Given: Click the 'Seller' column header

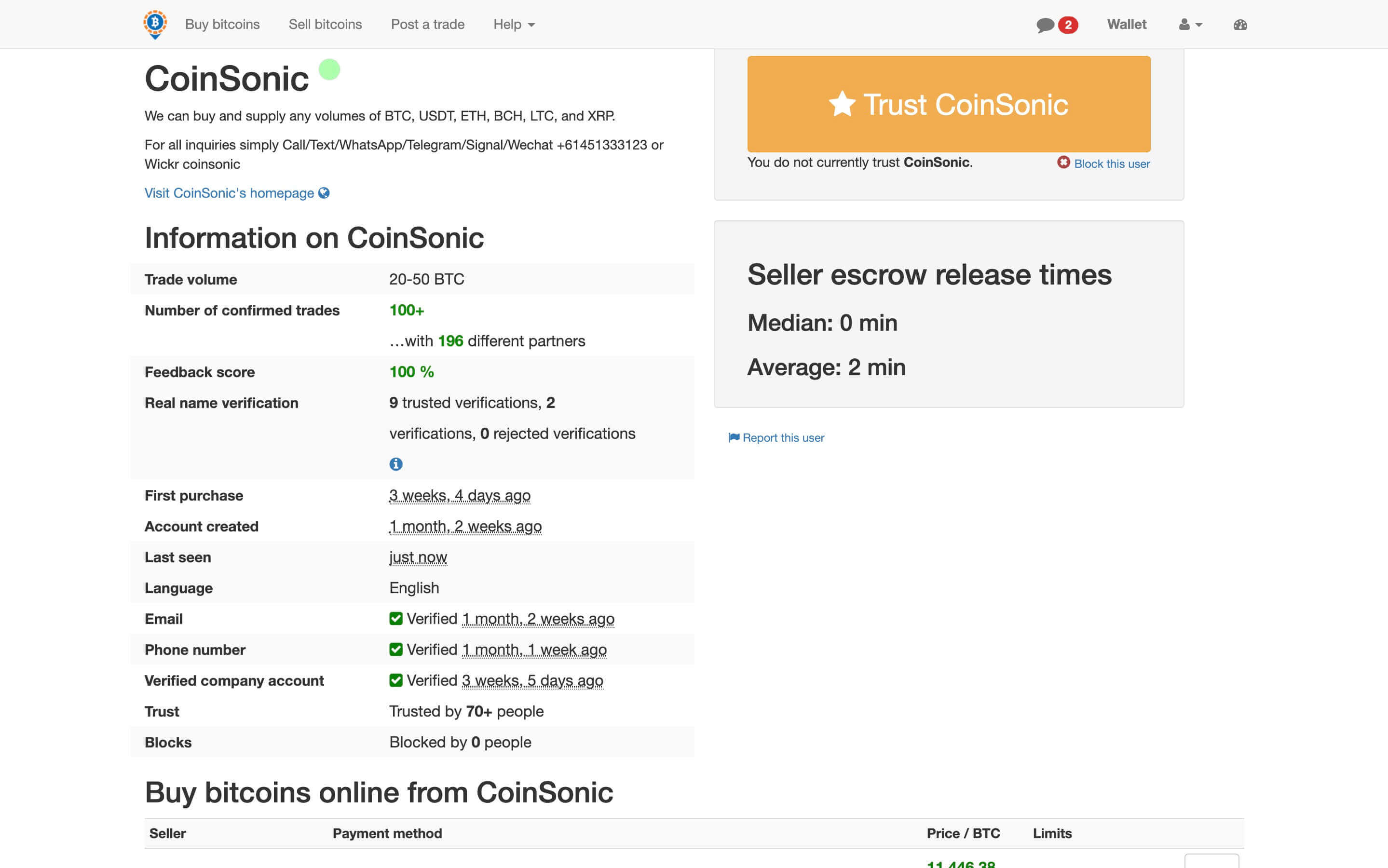Looking at the screenshot, I should [168, 834].
